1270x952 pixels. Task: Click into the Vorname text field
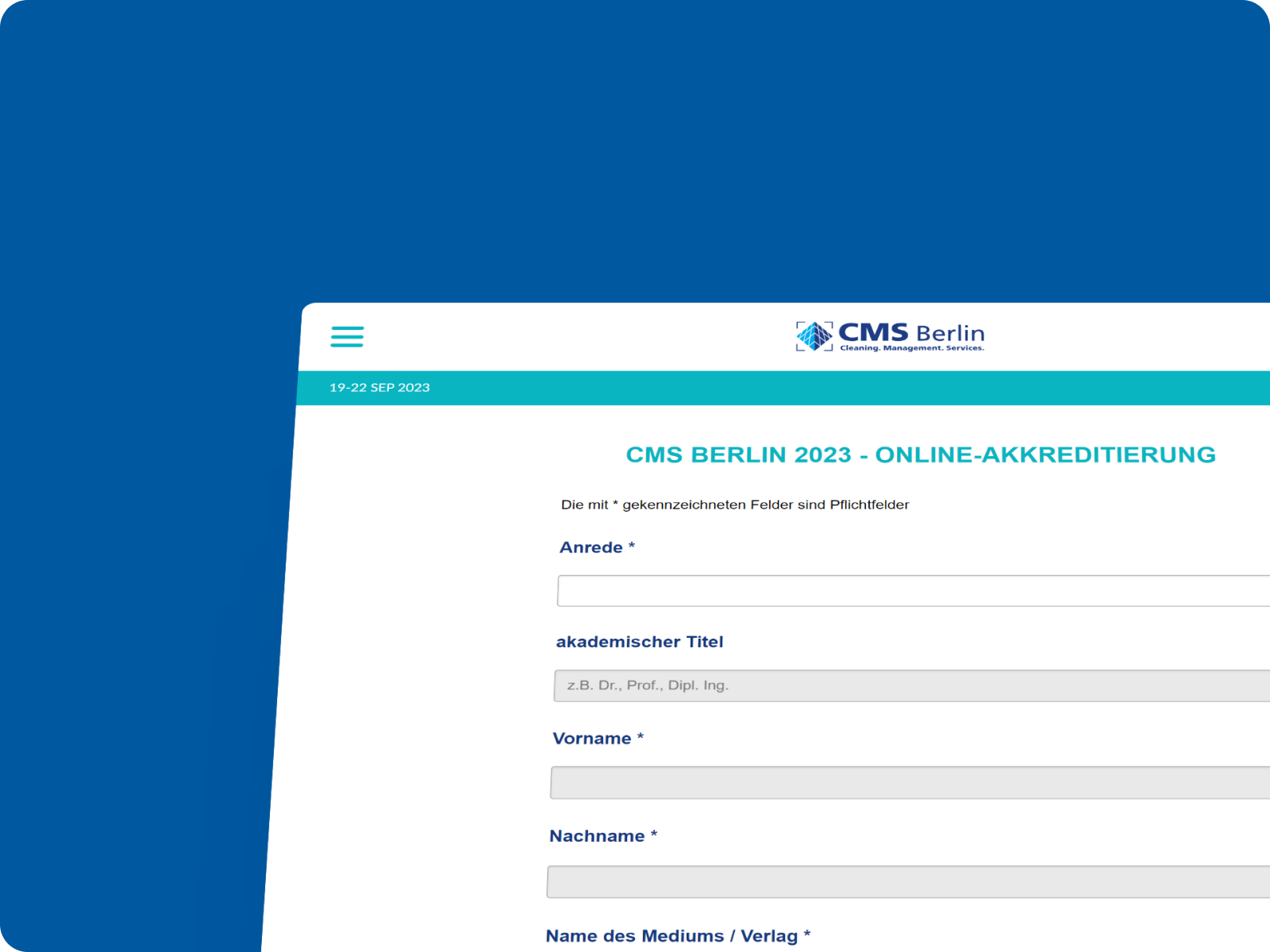click(910, 782)
